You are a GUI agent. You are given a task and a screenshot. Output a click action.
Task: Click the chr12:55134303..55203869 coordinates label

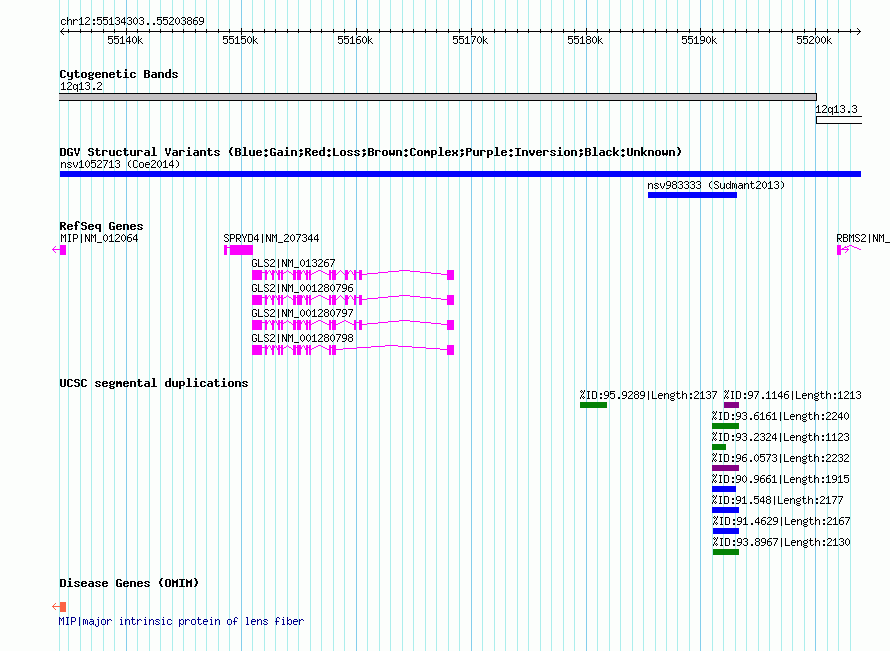[x=132, y=21]
